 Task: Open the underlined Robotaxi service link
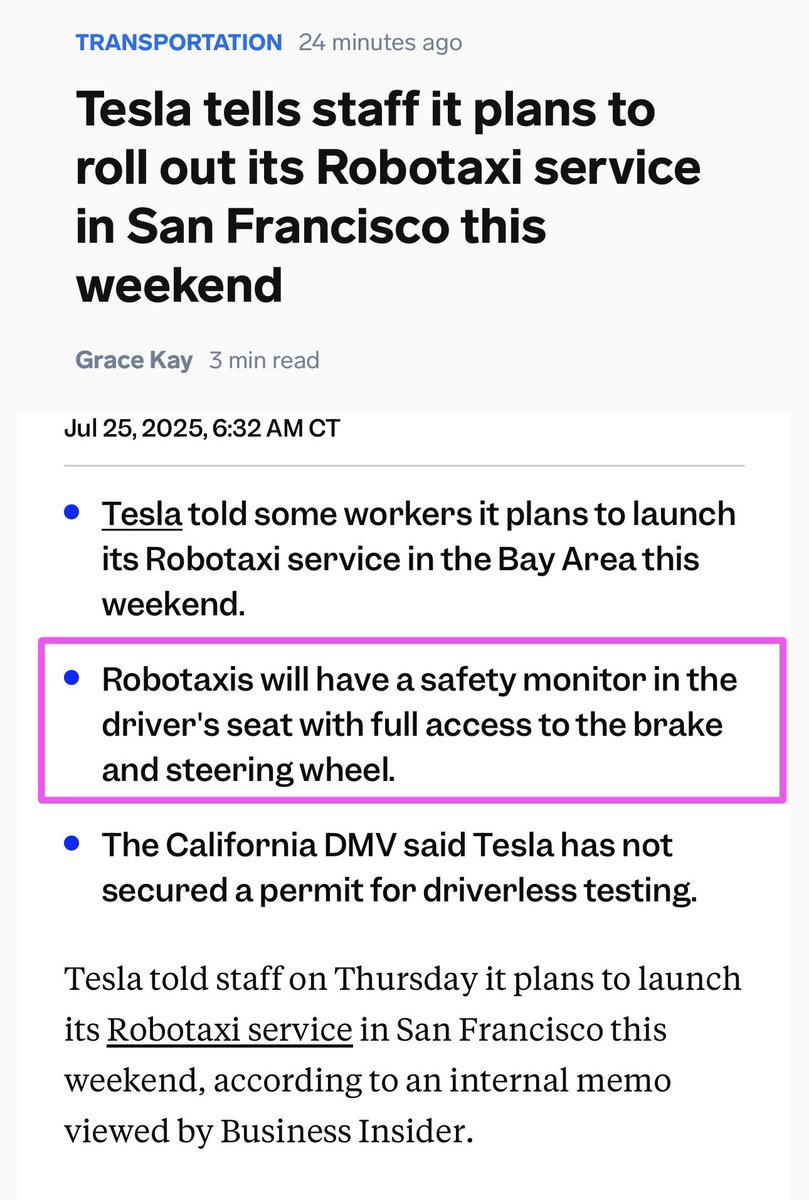click(x=229, y=1029)
